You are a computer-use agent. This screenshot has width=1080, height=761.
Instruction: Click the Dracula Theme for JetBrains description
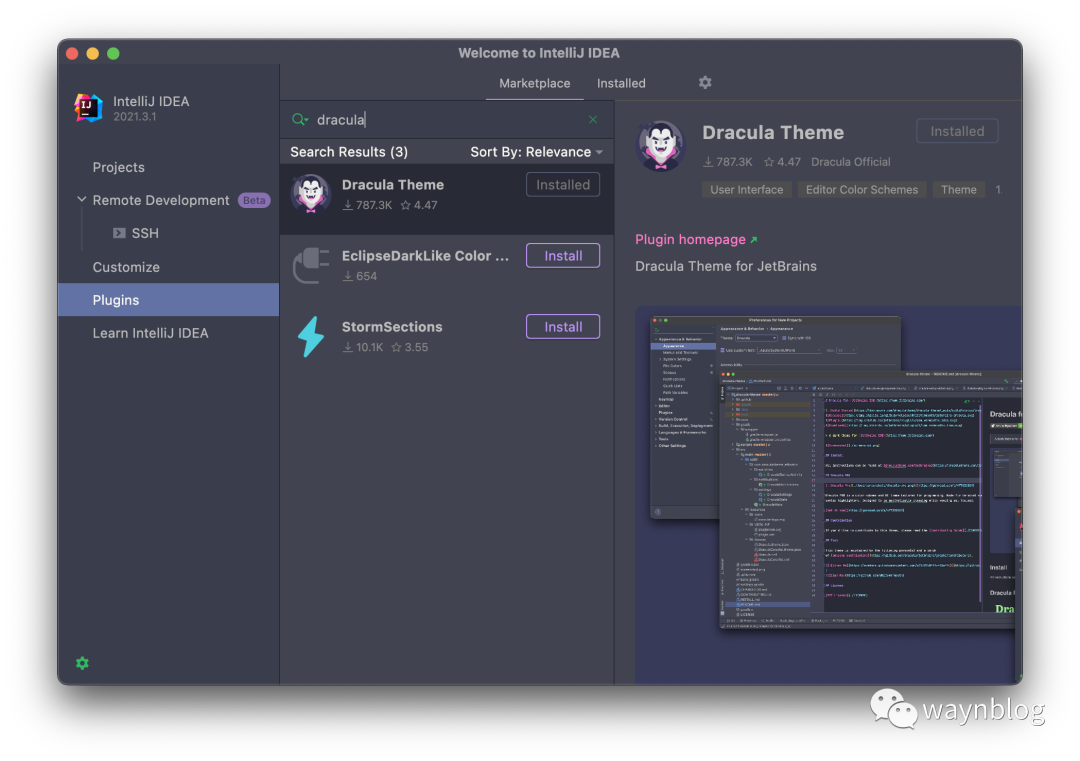(x=726, y=267)
